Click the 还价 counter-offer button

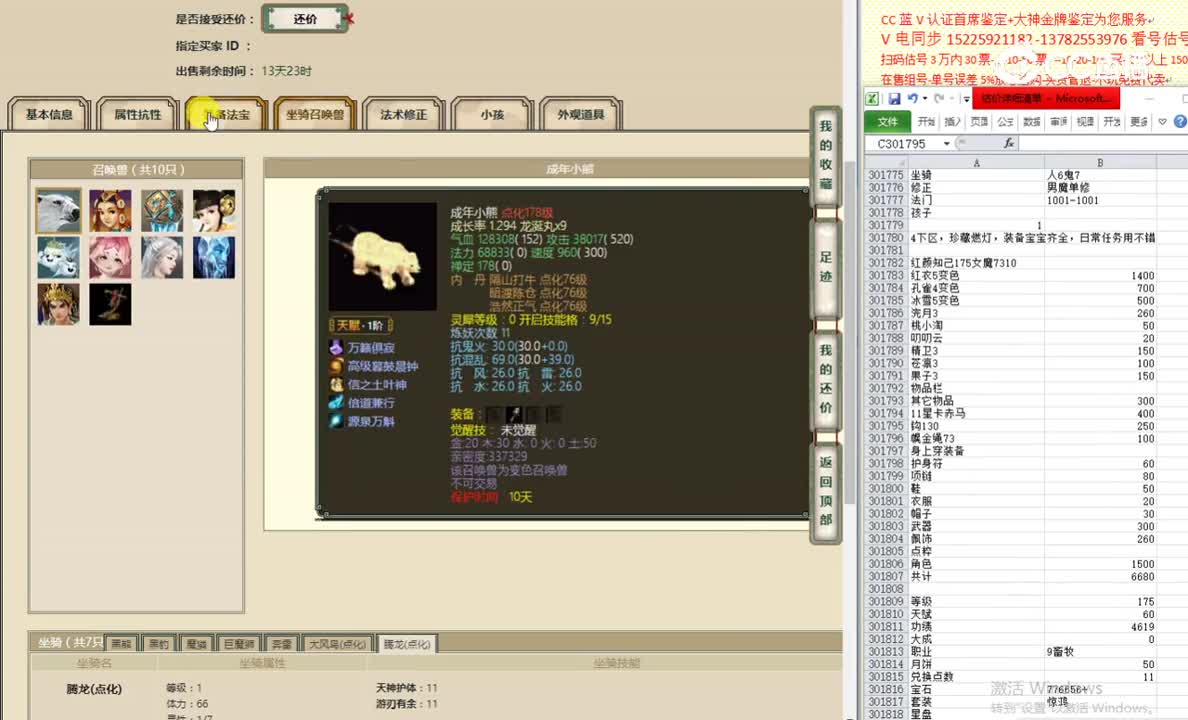(x=305, y=19)
